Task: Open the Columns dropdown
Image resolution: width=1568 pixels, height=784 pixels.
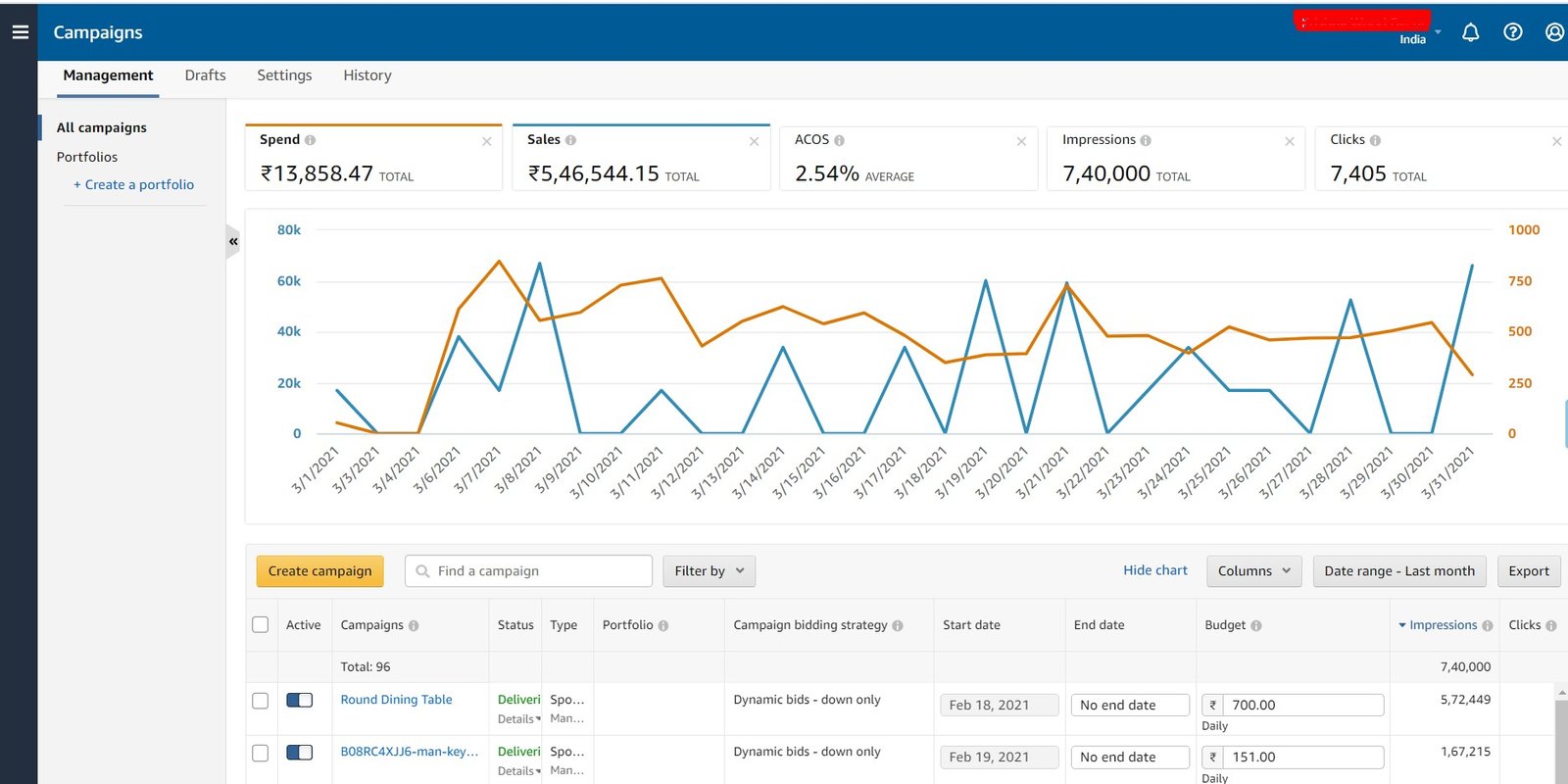Action: (x=1253, y=571)
